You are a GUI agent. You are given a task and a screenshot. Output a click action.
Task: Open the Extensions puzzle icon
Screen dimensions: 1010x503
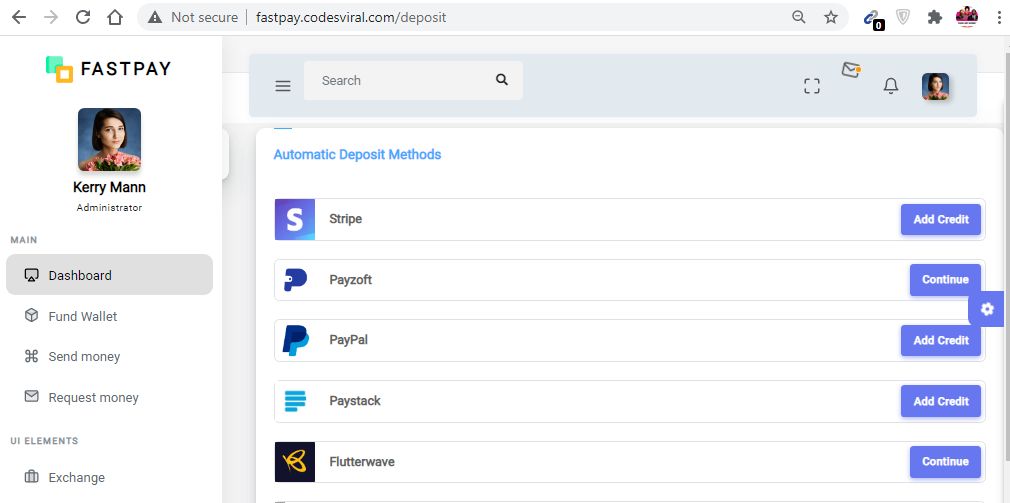coord(935,17)
